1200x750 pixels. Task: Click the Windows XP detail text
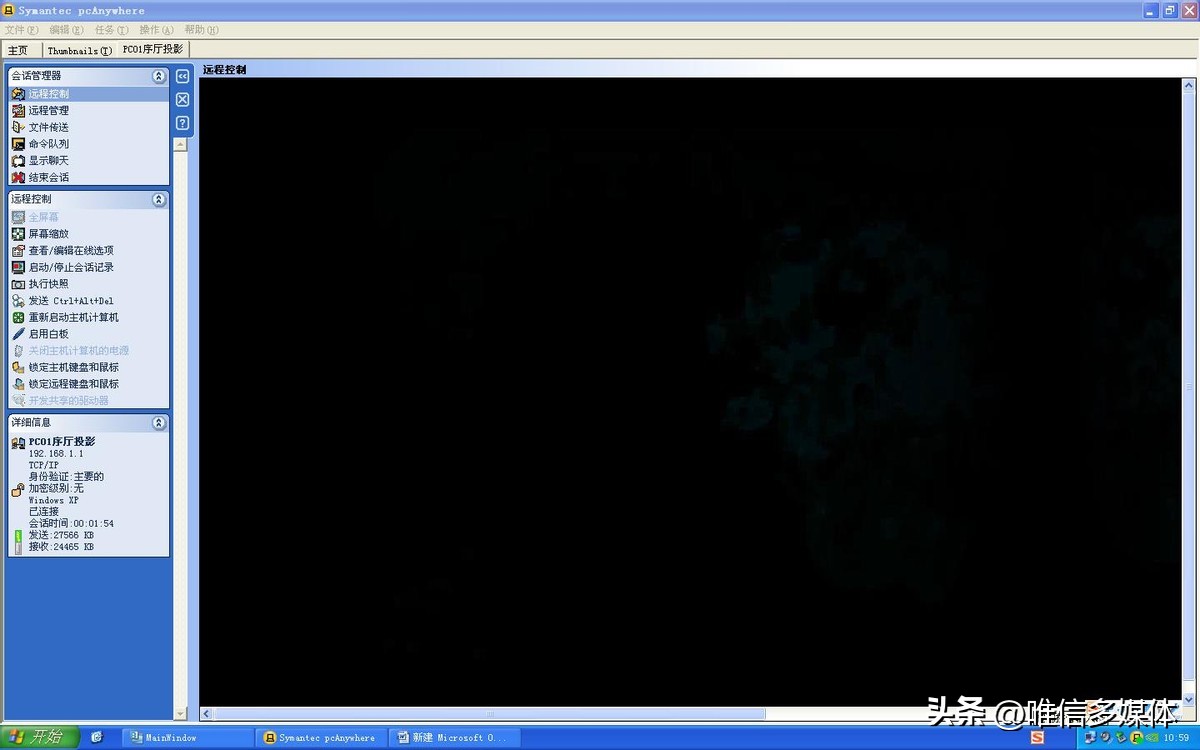(x=53, y=501)
